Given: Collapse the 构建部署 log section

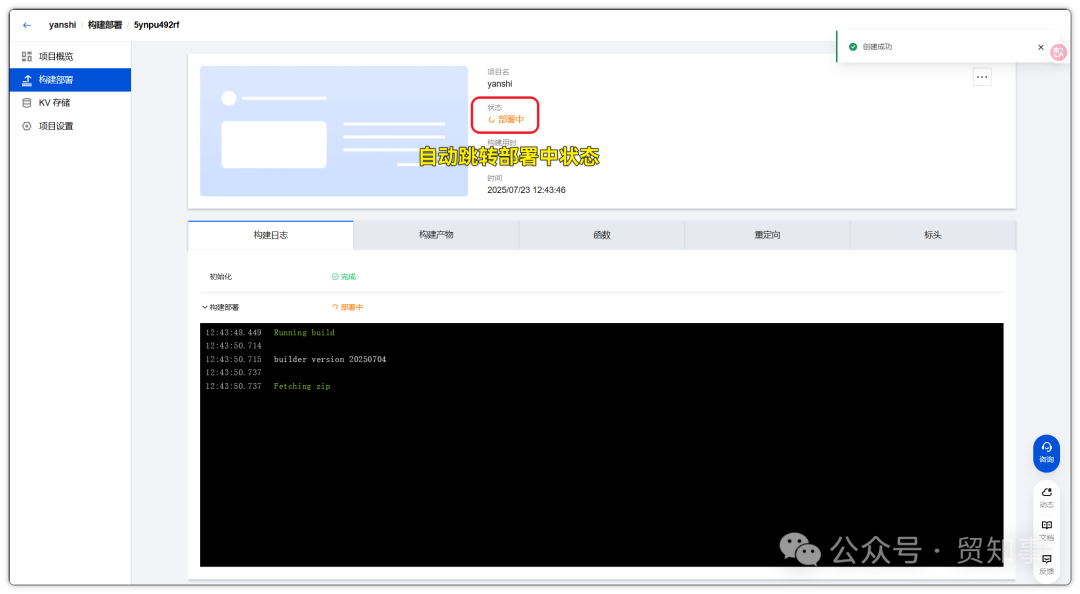Looking at the screenshot, I should 205,307.
